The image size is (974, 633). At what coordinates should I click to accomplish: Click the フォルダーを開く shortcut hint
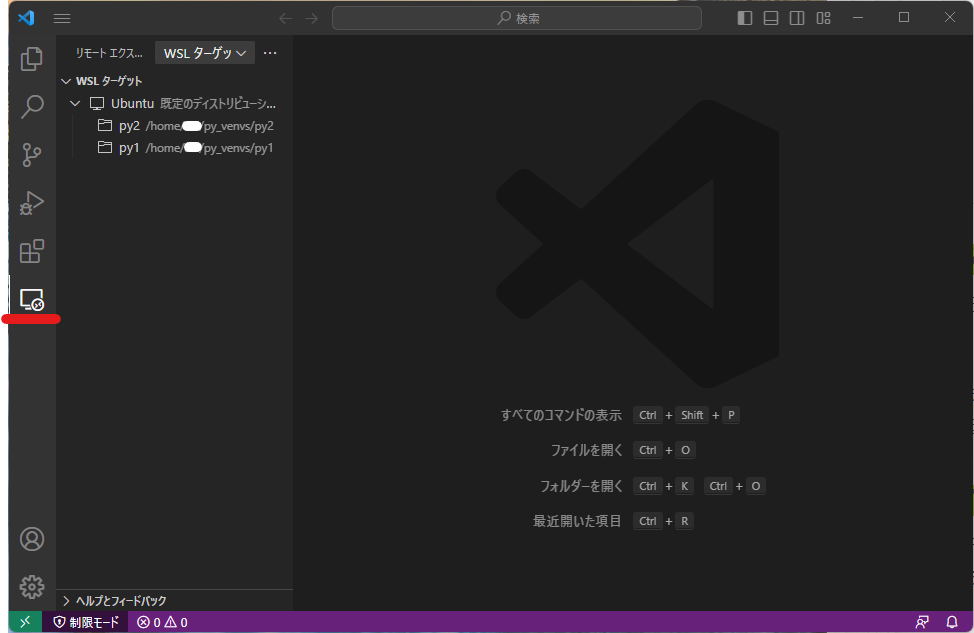[581, 486]
